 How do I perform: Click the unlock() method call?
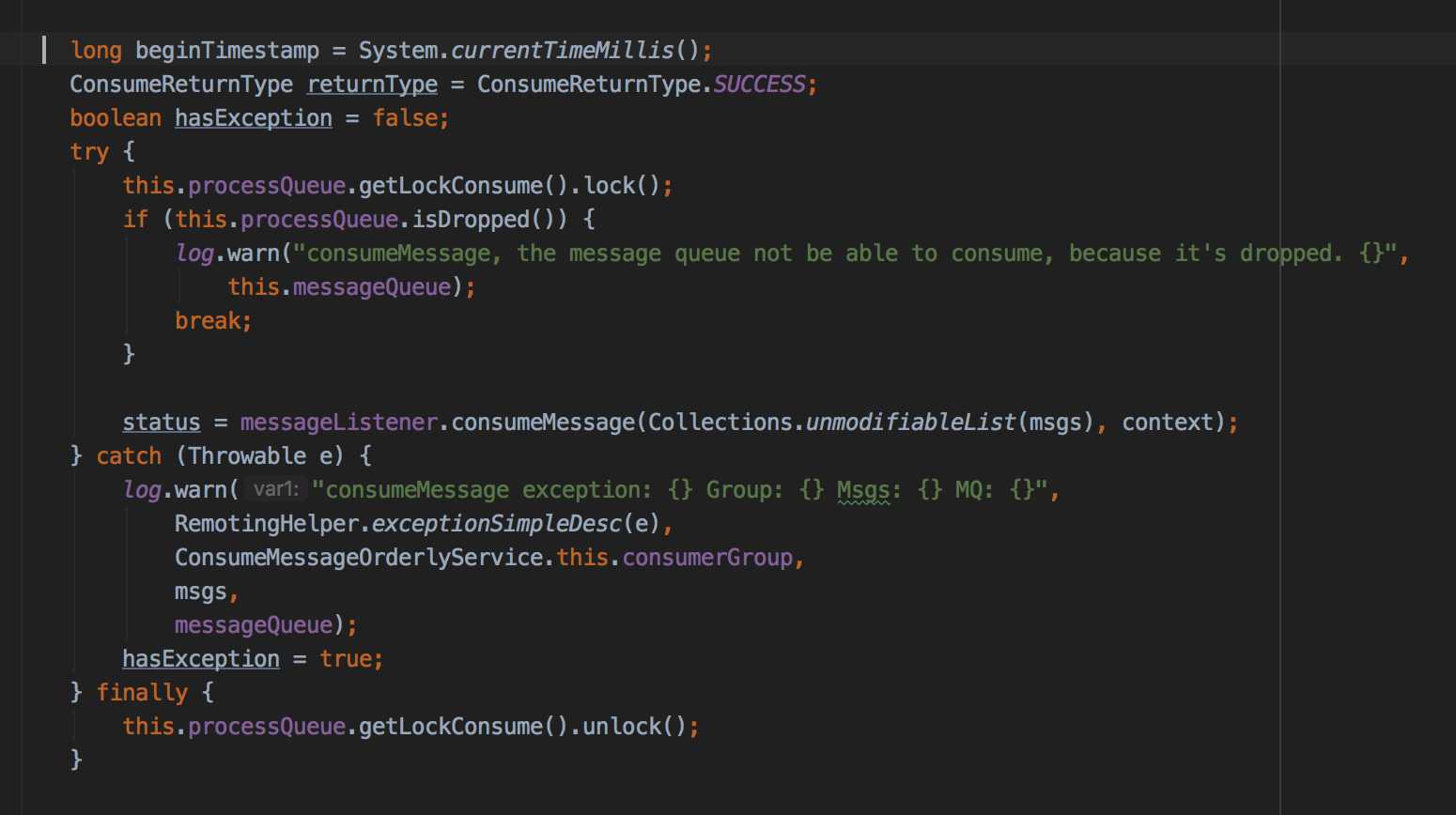coord(636,727)
